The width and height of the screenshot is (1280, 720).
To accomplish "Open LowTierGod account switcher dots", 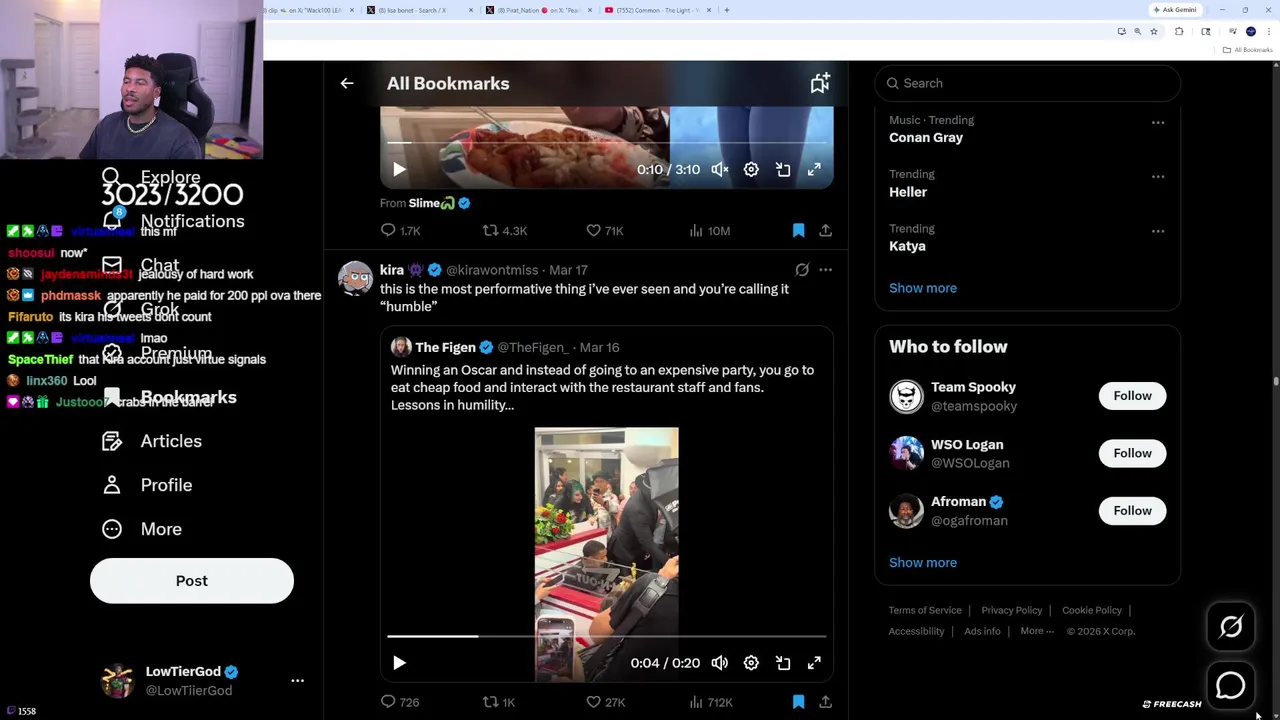I will pyautogui.click(x=297, y=681).
